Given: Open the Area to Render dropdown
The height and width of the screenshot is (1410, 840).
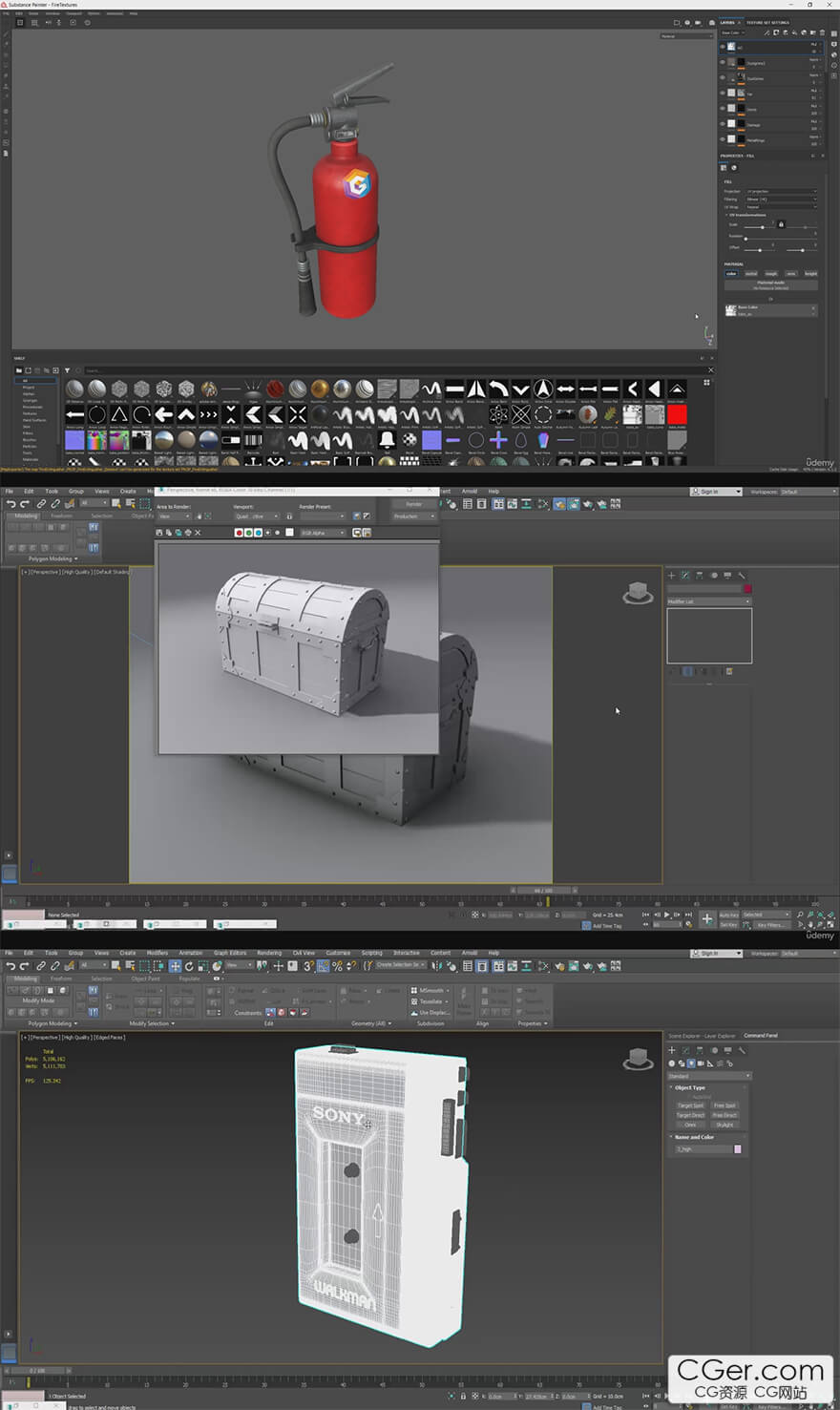Looking at the screenshot, I should (x=174, y=516).
